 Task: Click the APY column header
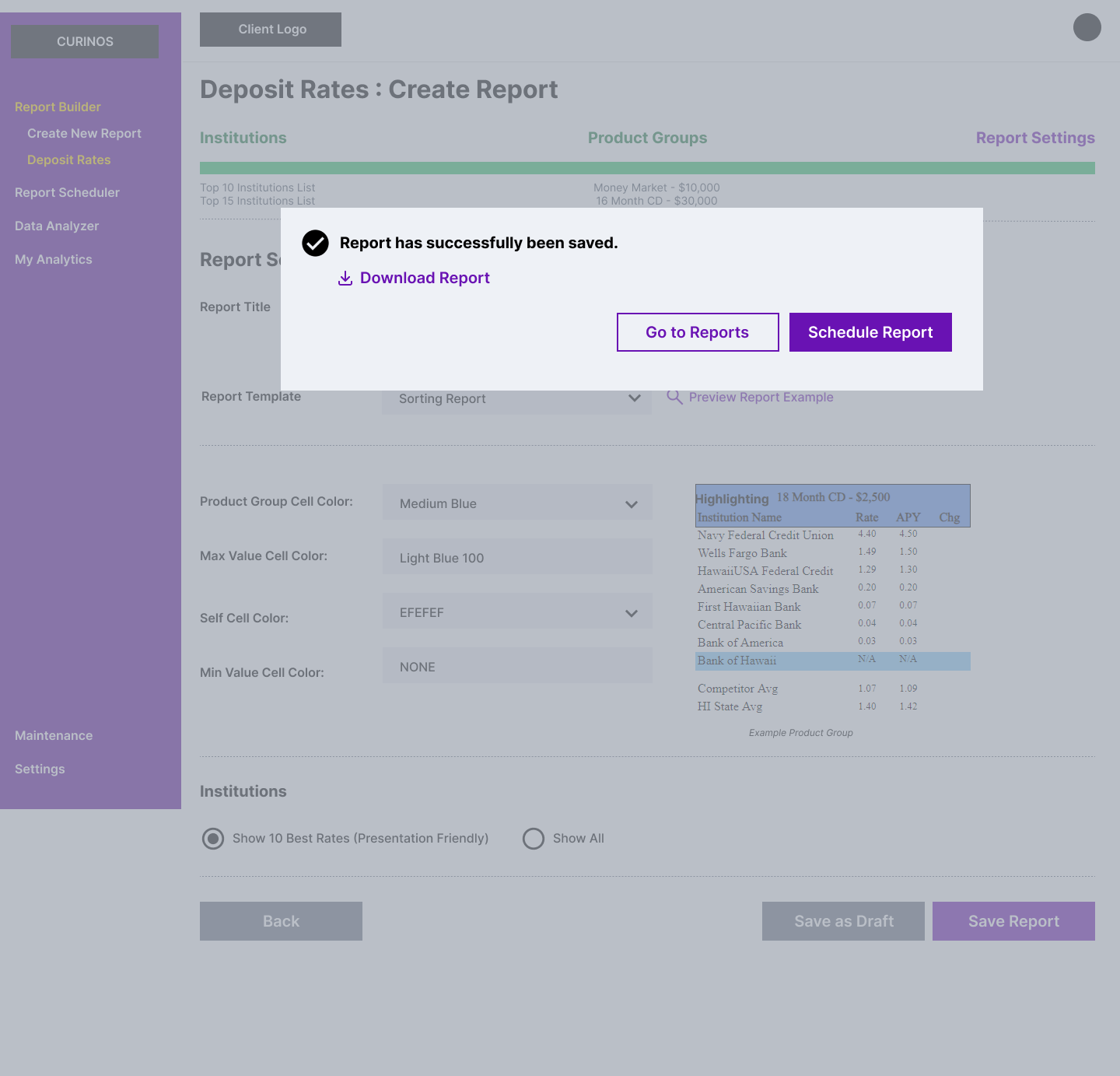coord(908,517)
